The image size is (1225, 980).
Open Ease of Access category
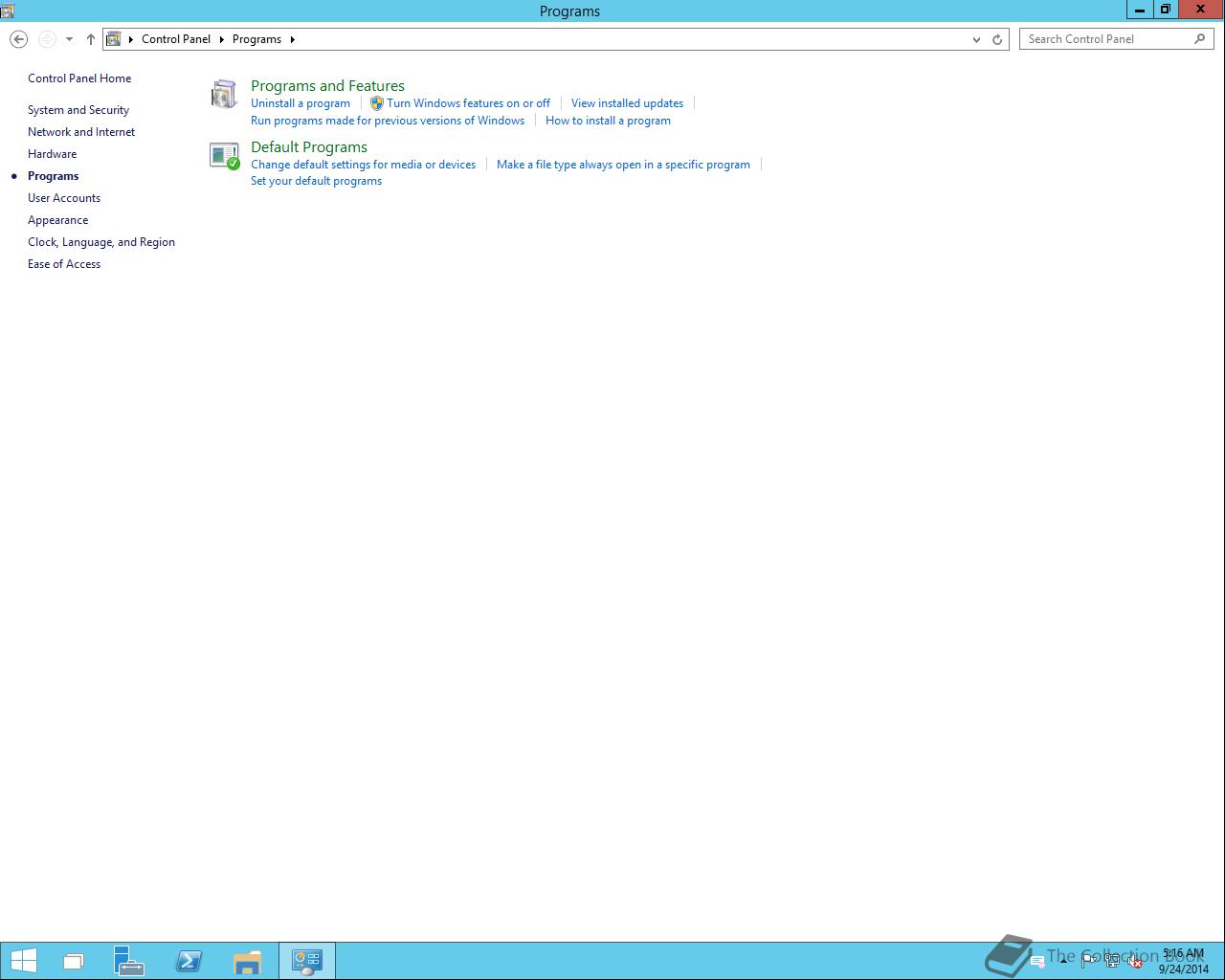tap(64, 264)
